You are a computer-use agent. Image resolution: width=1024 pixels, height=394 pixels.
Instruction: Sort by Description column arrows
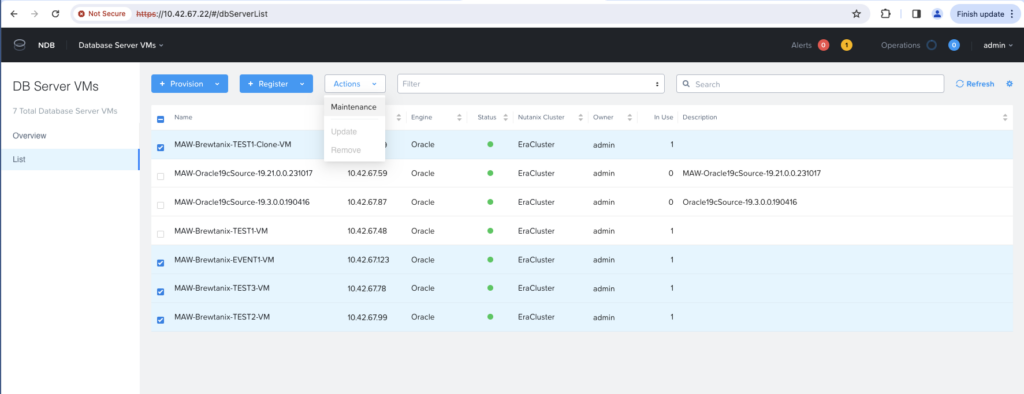click(1005, 118)
